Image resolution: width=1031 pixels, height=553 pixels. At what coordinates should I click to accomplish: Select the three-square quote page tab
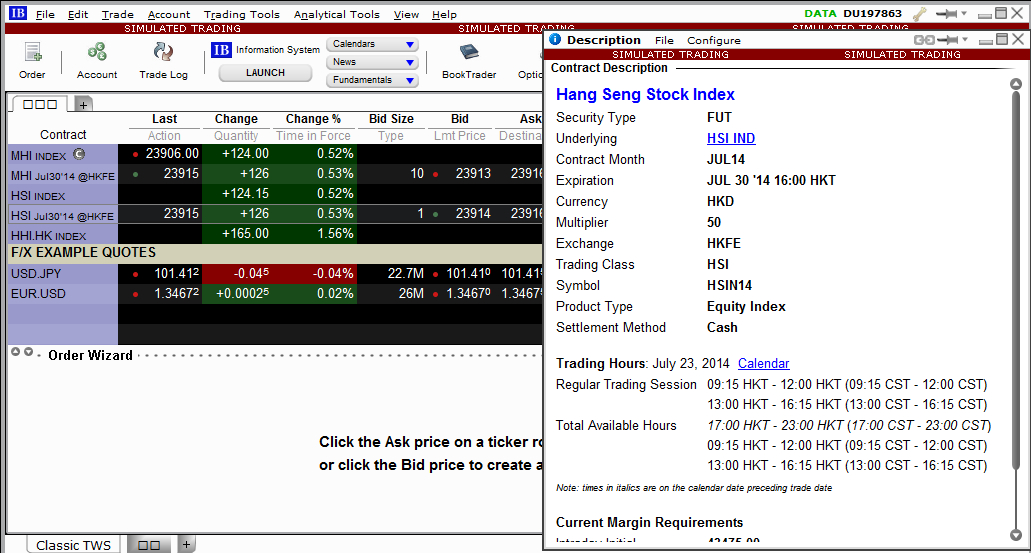point(40,104)
